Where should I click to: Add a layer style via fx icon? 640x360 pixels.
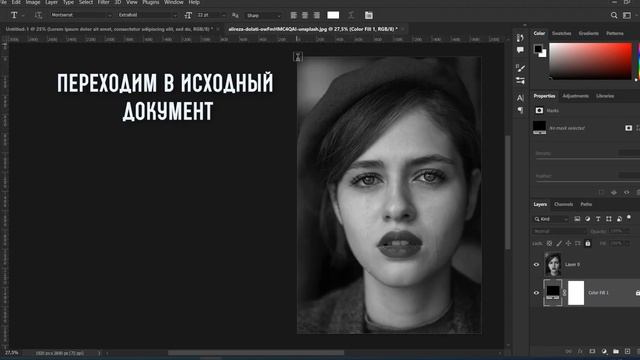(580, 351)
